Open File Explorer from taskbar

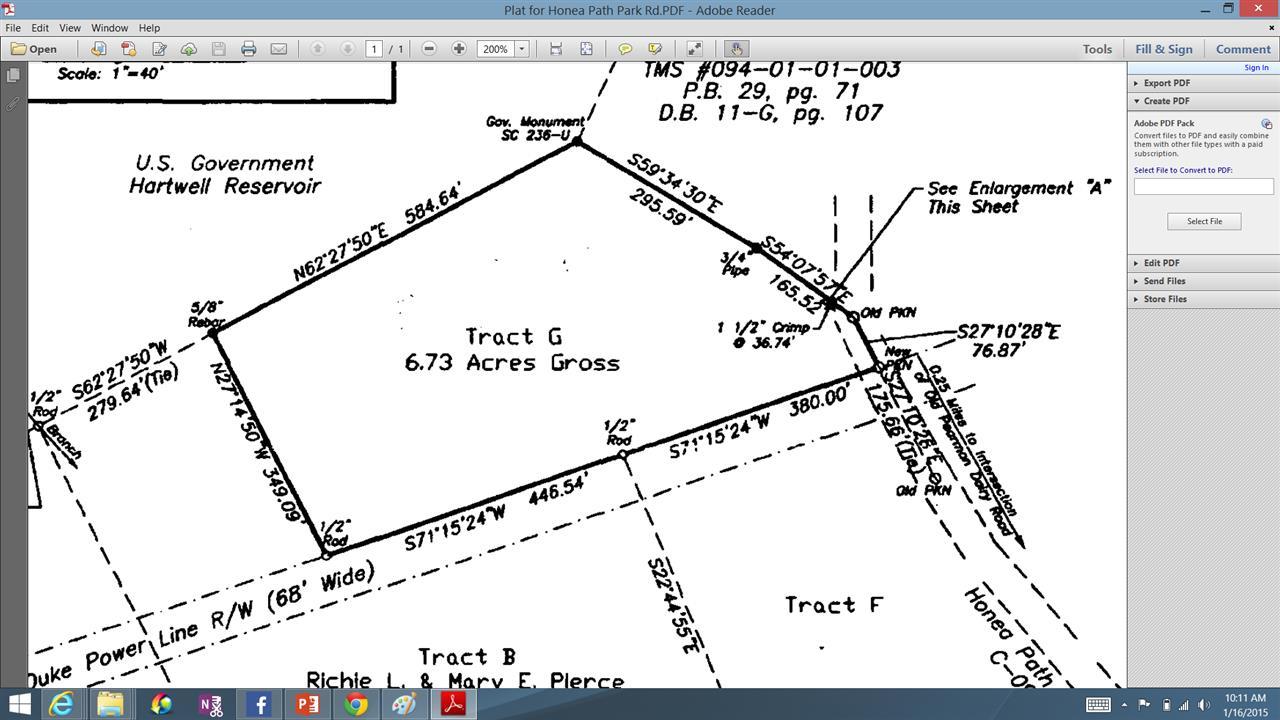pos(110,704)
